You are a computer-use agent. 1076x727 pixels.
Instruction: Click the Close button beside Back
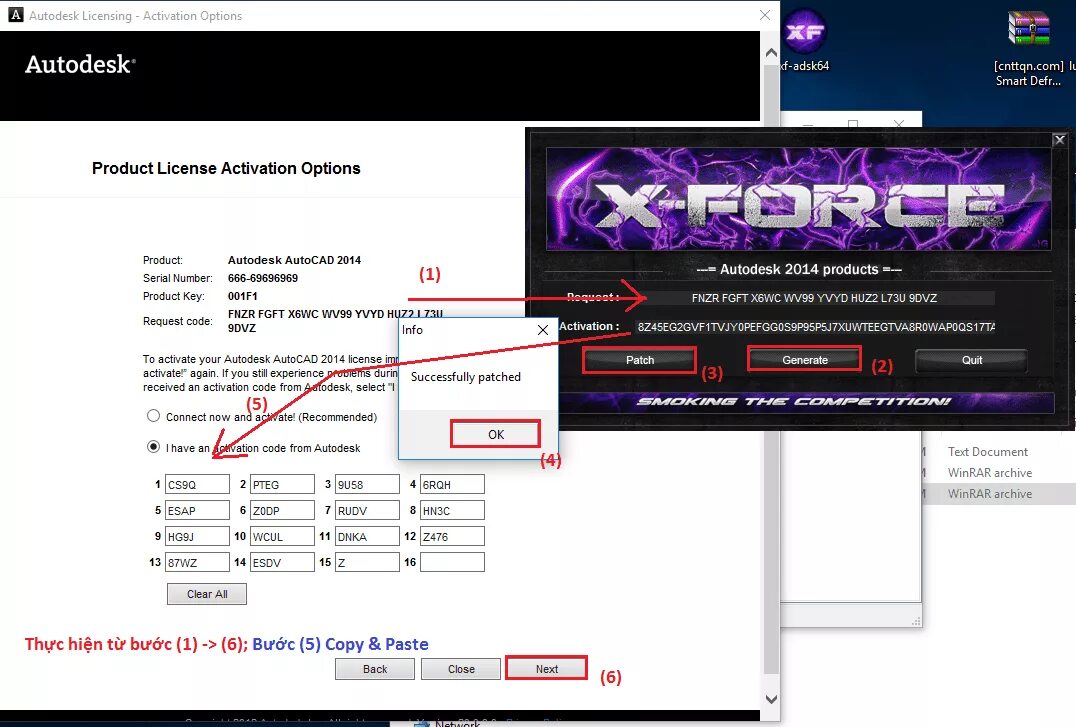point(461,669)
